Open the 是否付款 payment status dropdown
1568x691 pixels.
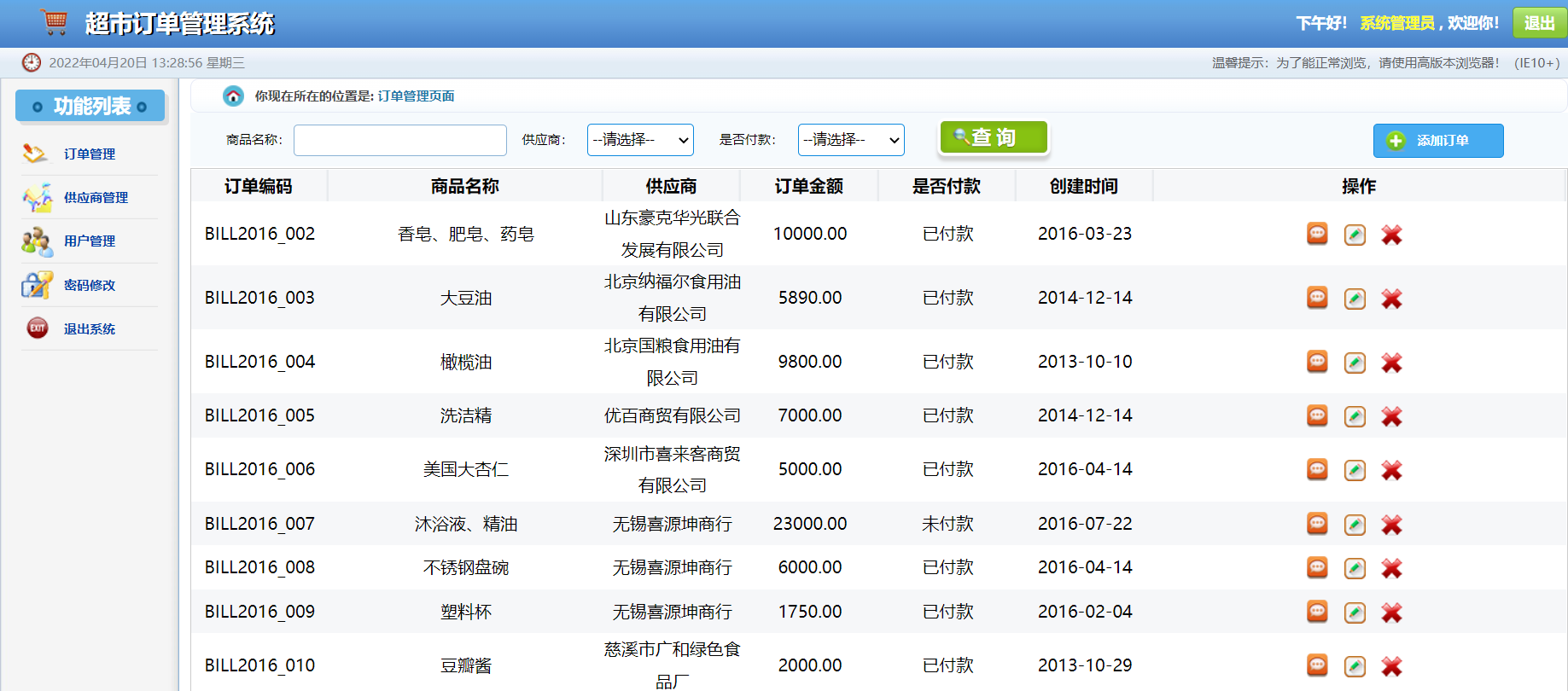[851, 140]
